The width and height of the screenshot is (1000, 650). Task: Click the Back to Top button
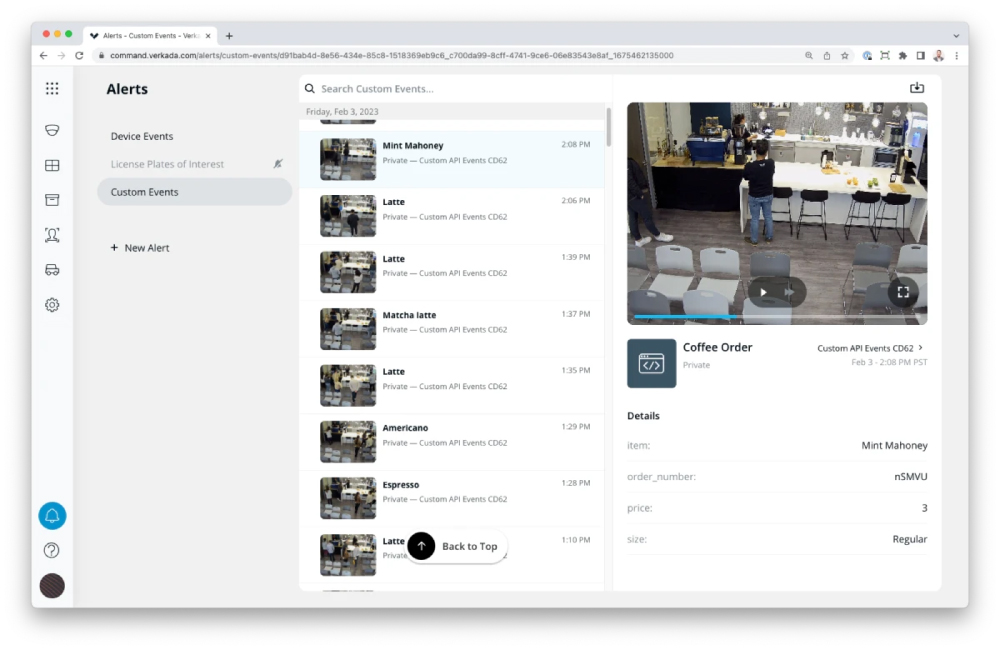tap(457, 546)
